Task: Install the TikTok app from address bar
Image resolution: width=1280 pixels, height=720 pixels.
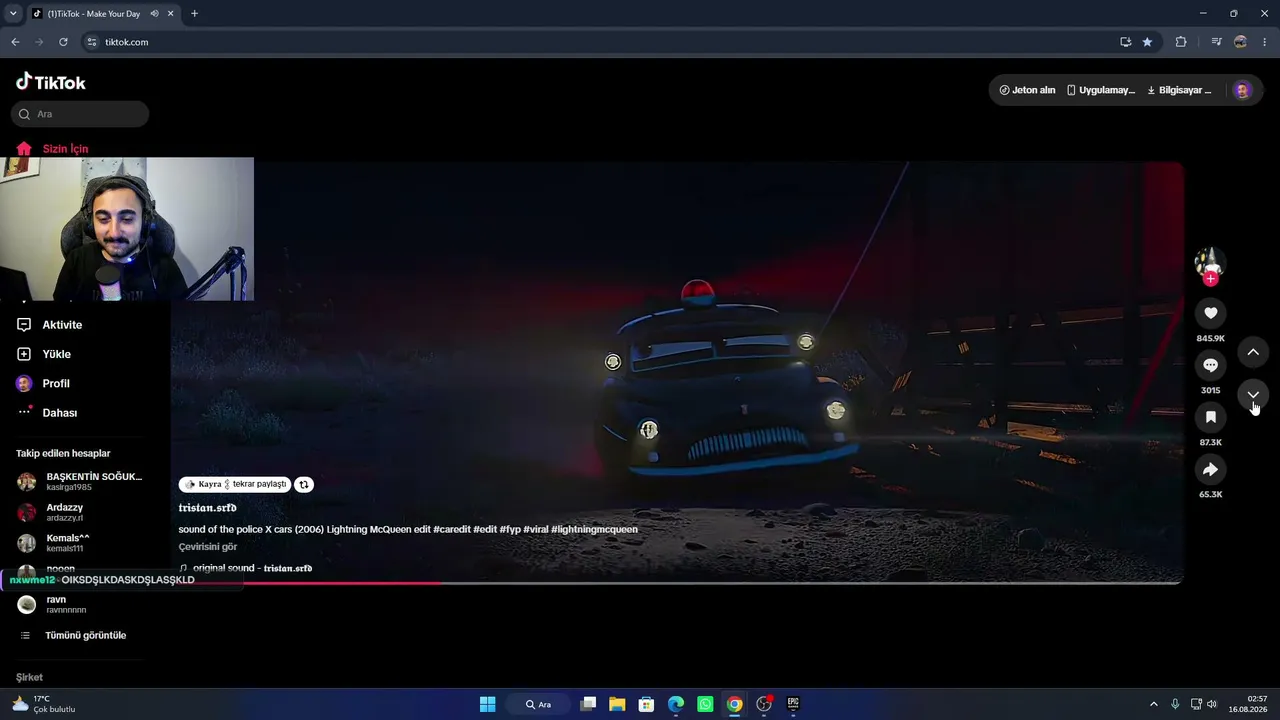Action: [x=1125, y=42]
